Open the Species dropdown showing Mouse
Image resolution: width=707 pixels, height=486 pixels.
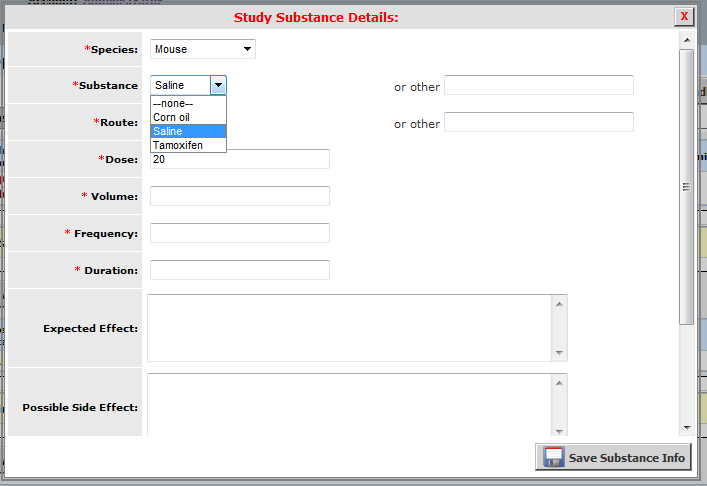click(202, 49)
